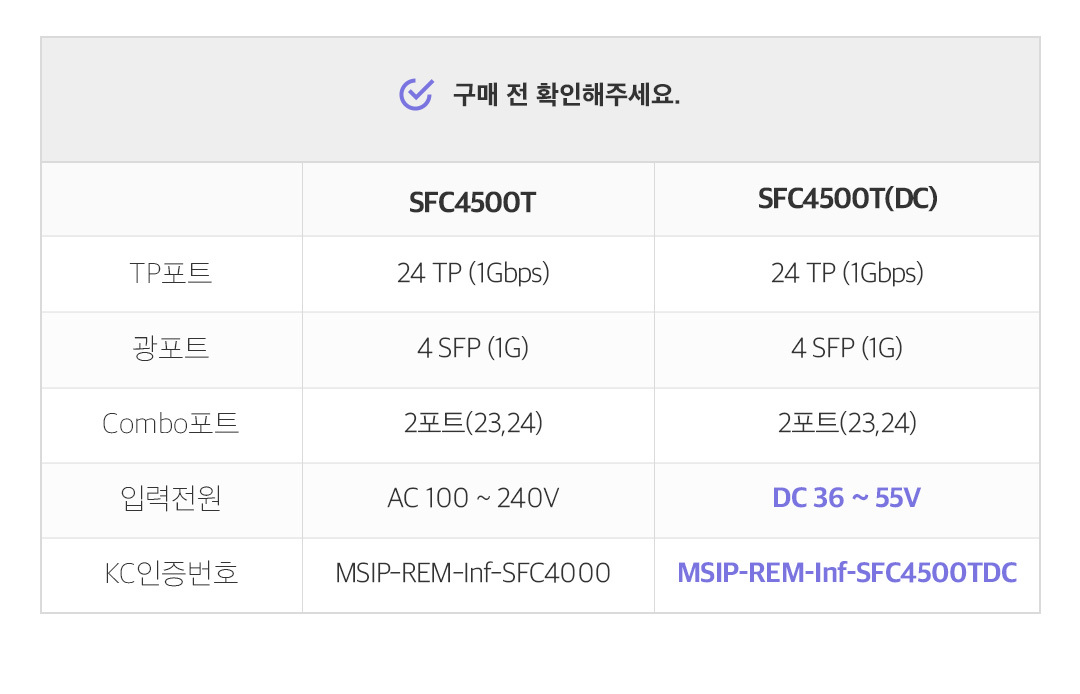
Task: Click SFC4500T(DC)'s '4 SFP (1G)' cell
Action: (847, 348)
